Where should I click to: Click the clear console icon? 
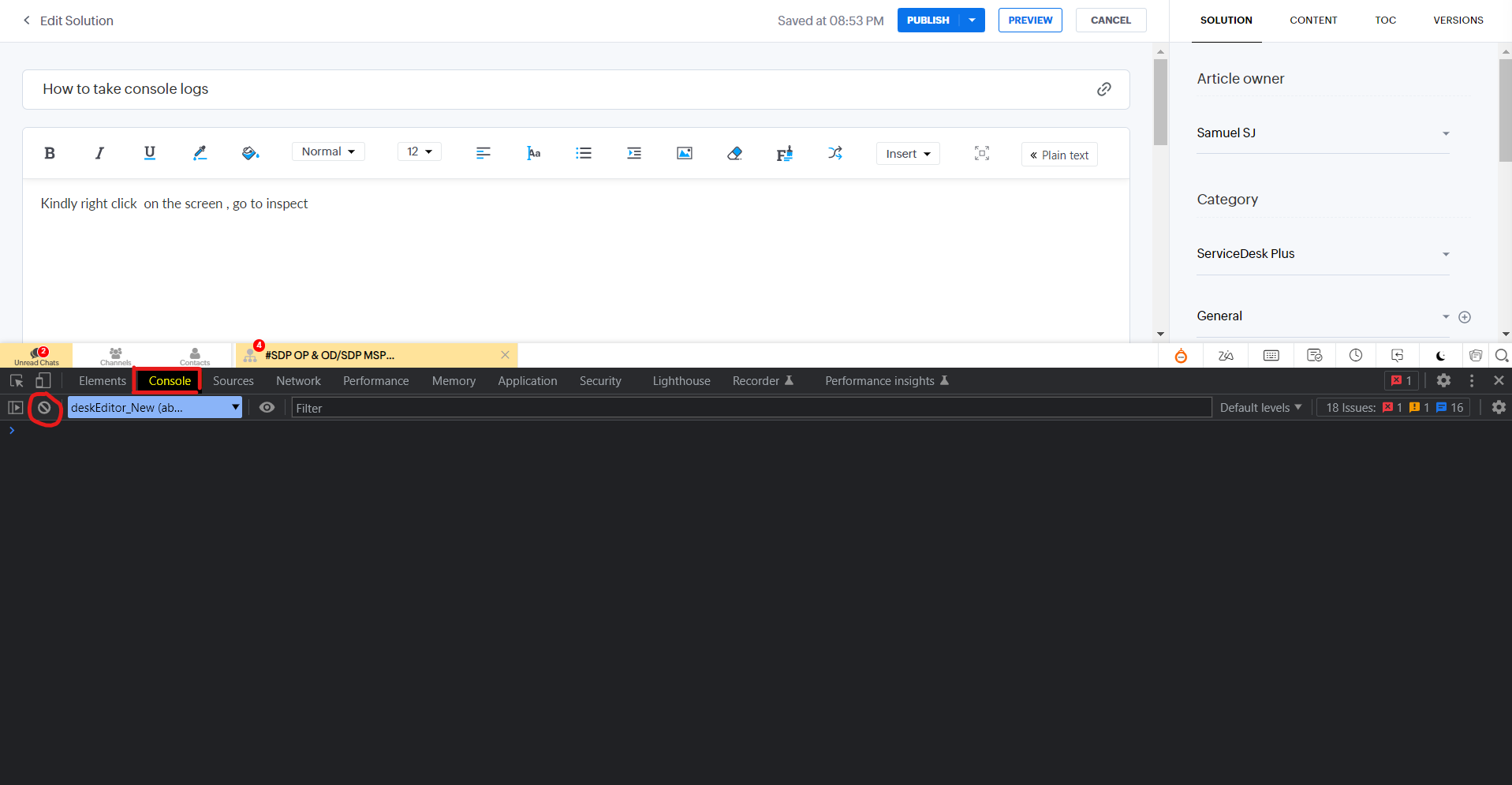(44, 408)
